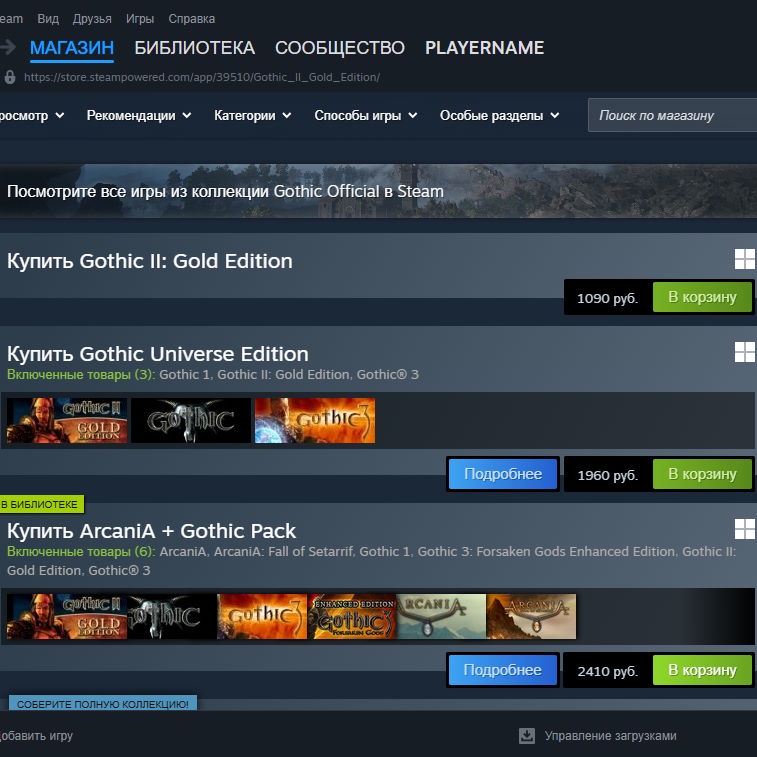Add Gothic II: Gold Edition to cart
Image resolution: width=757 pixels, height=757 pixels.
pyautogui.click(x=702, y=297)
